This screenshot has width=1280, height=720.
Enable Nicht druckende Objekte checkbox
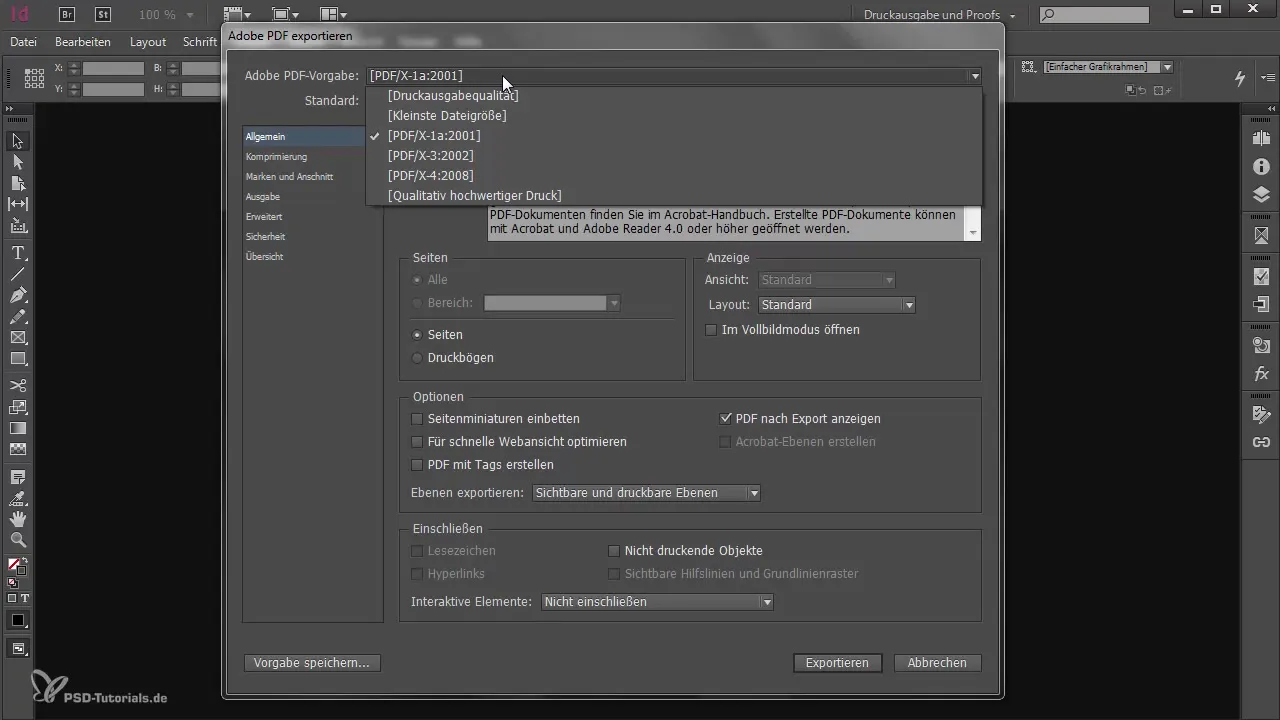tap(615, 551)
